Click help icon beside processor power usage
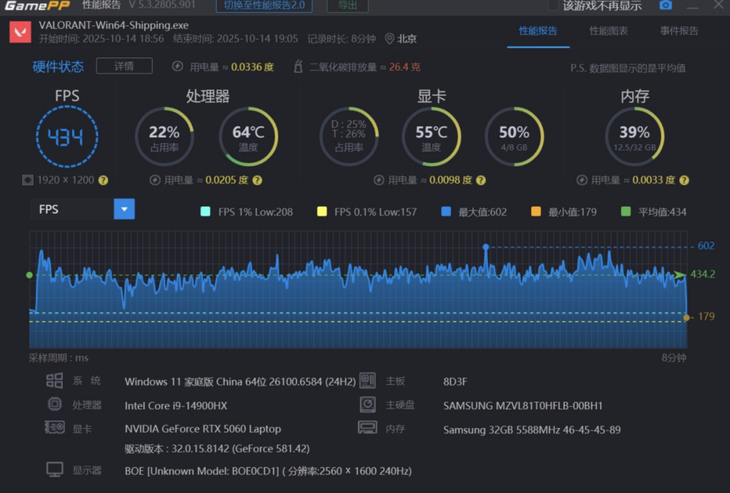Image resolution: width=730 pixels, height=493 pixels. (257, 181)
